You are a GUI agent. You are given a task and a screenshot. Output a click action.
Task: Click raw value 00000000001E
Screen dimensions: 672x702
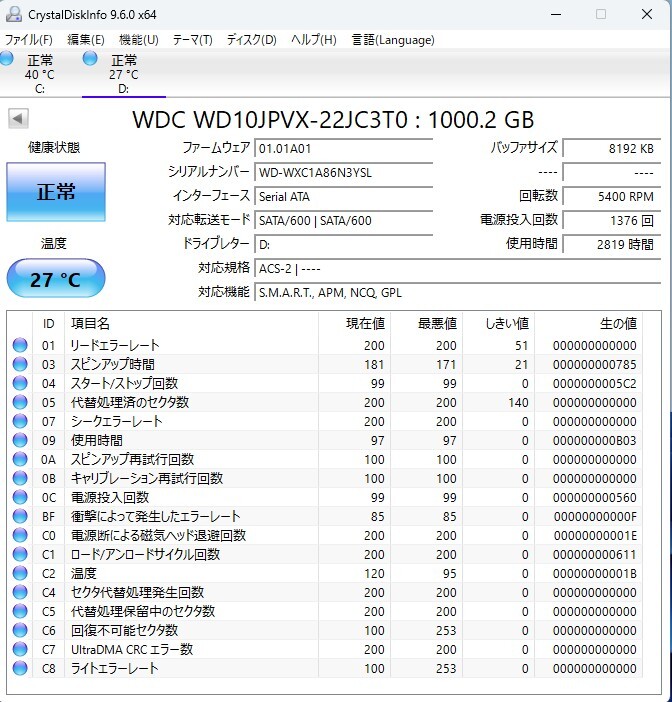[595, 535]
